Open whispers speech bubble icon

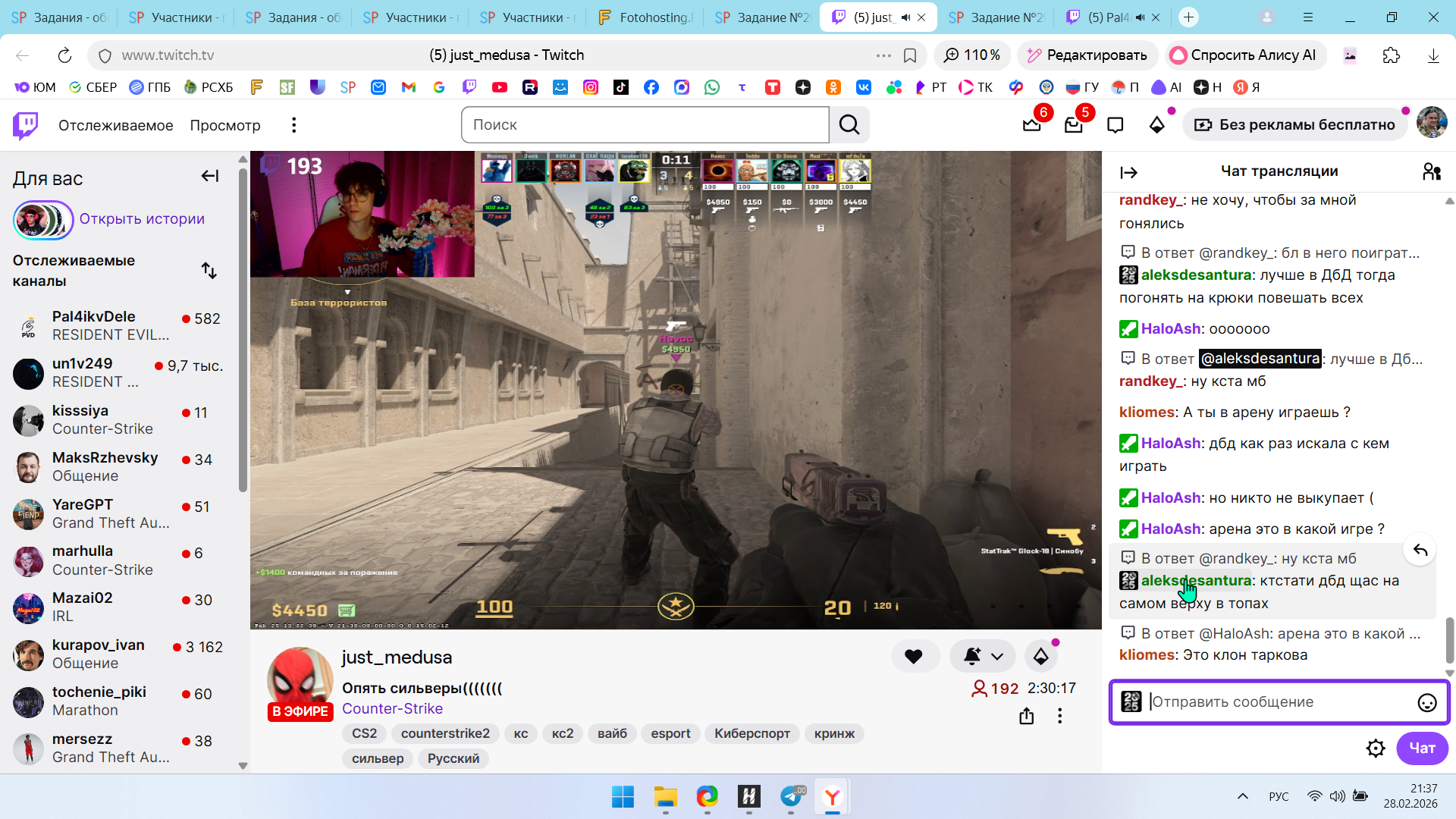(x=1115, y=125)
